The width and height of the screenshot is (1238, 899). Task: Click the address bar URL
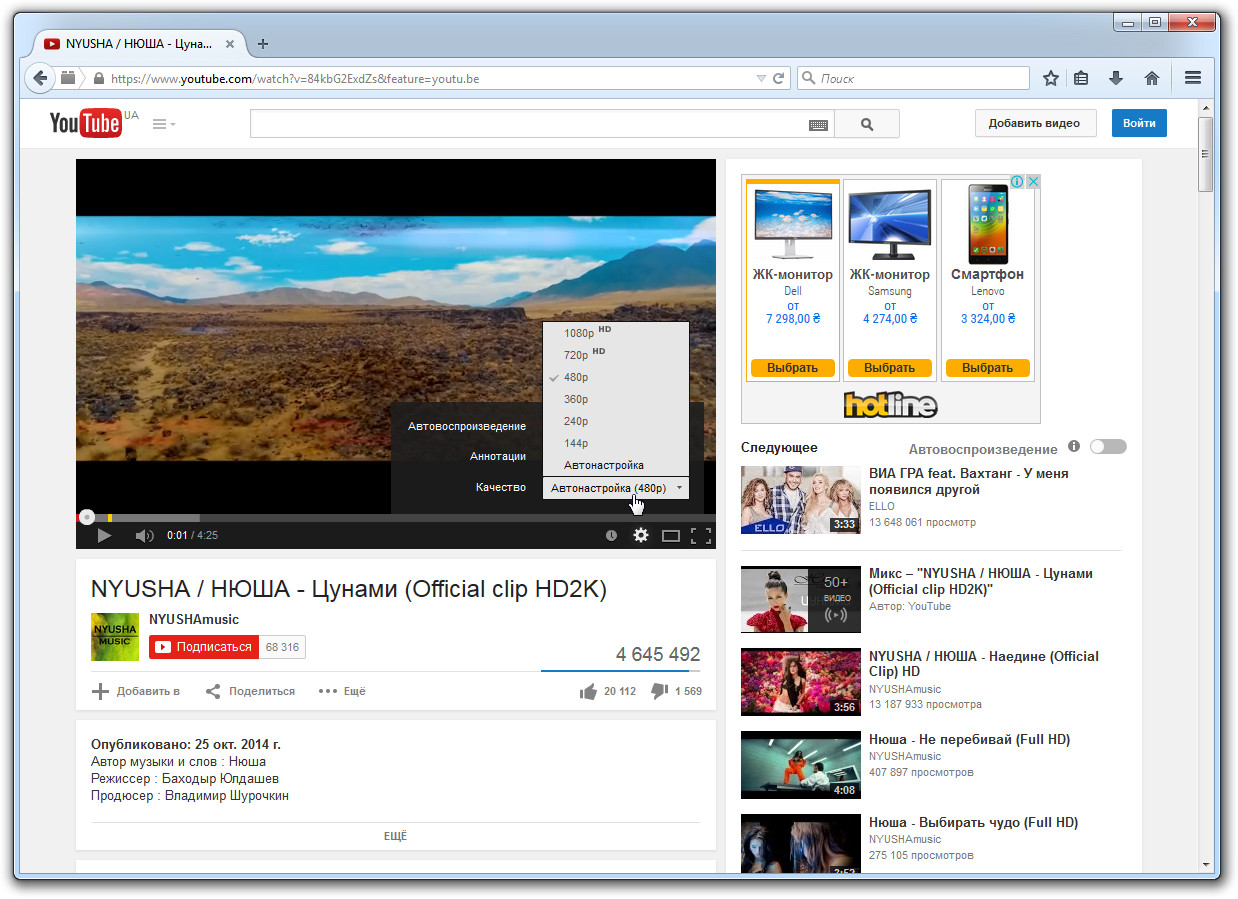[x=295, y=78]
